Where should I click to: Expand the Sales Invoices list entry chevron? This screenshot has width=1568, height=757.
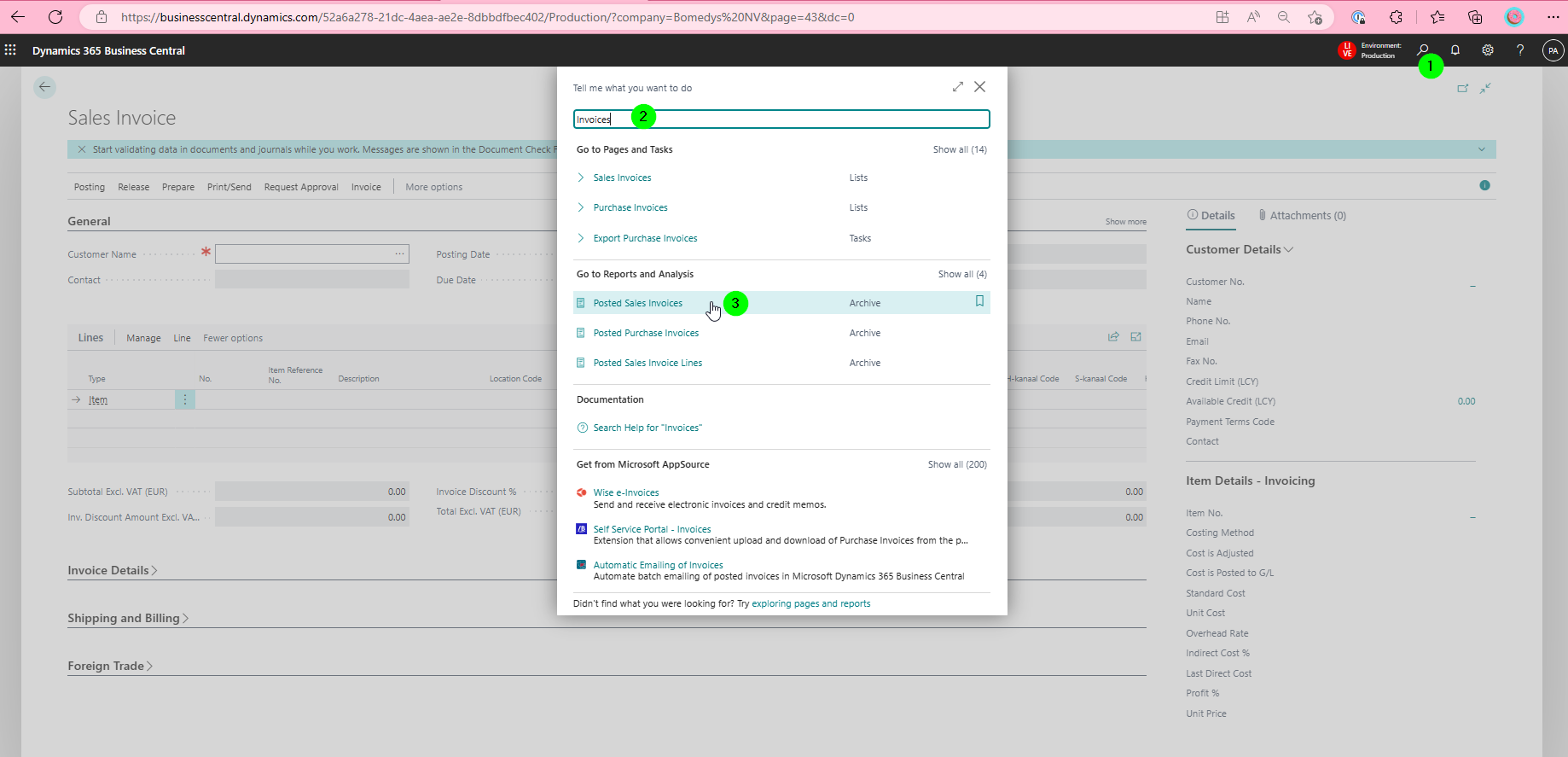click(581, 178)
